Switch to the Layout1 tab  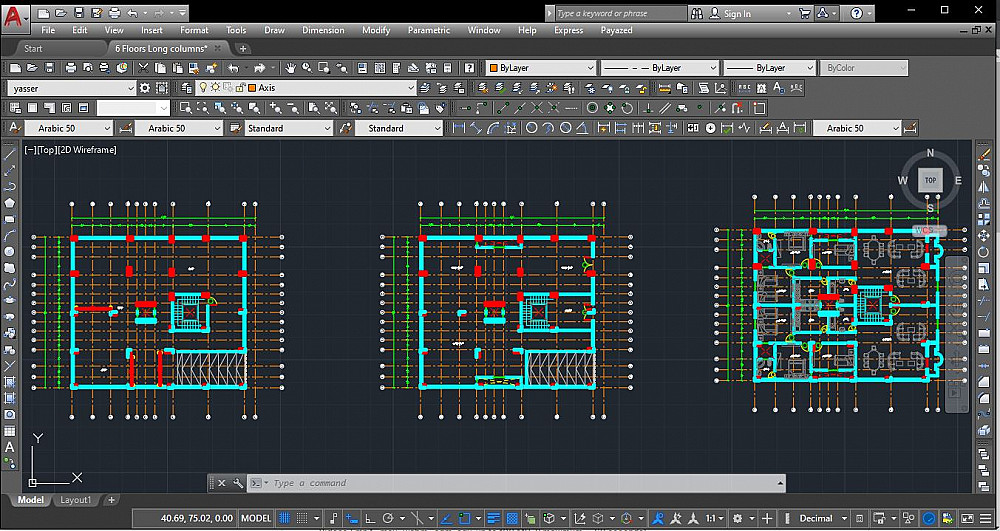75,500
